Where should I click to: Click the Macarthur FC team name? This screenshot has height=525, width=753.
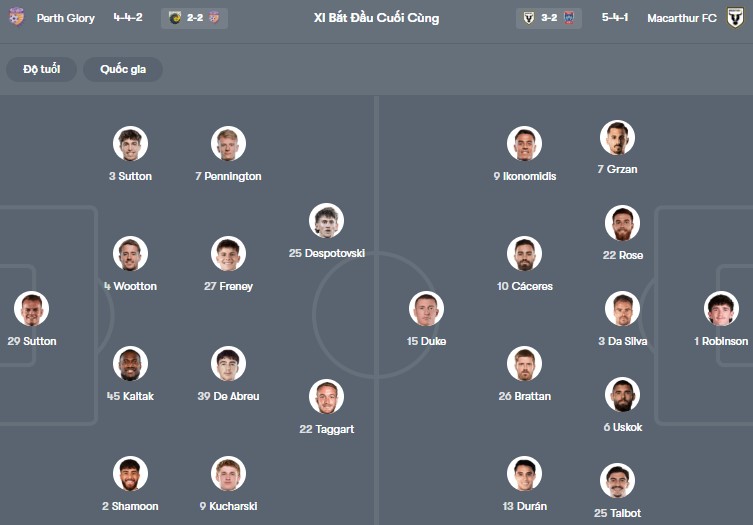click(681, 18)
